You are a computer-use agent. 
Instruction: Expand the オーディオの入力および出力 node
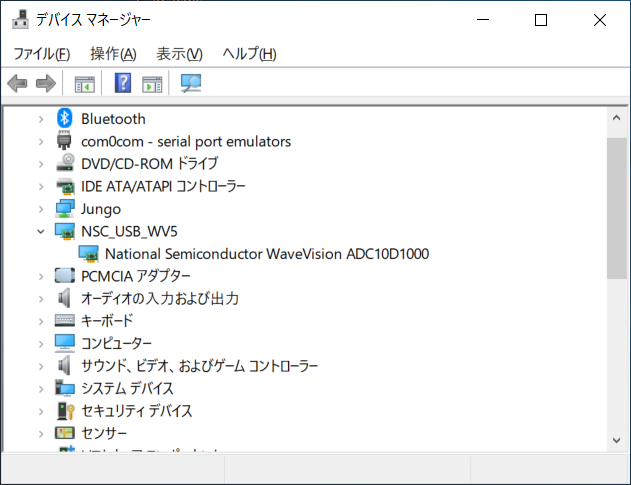[41, 299]
